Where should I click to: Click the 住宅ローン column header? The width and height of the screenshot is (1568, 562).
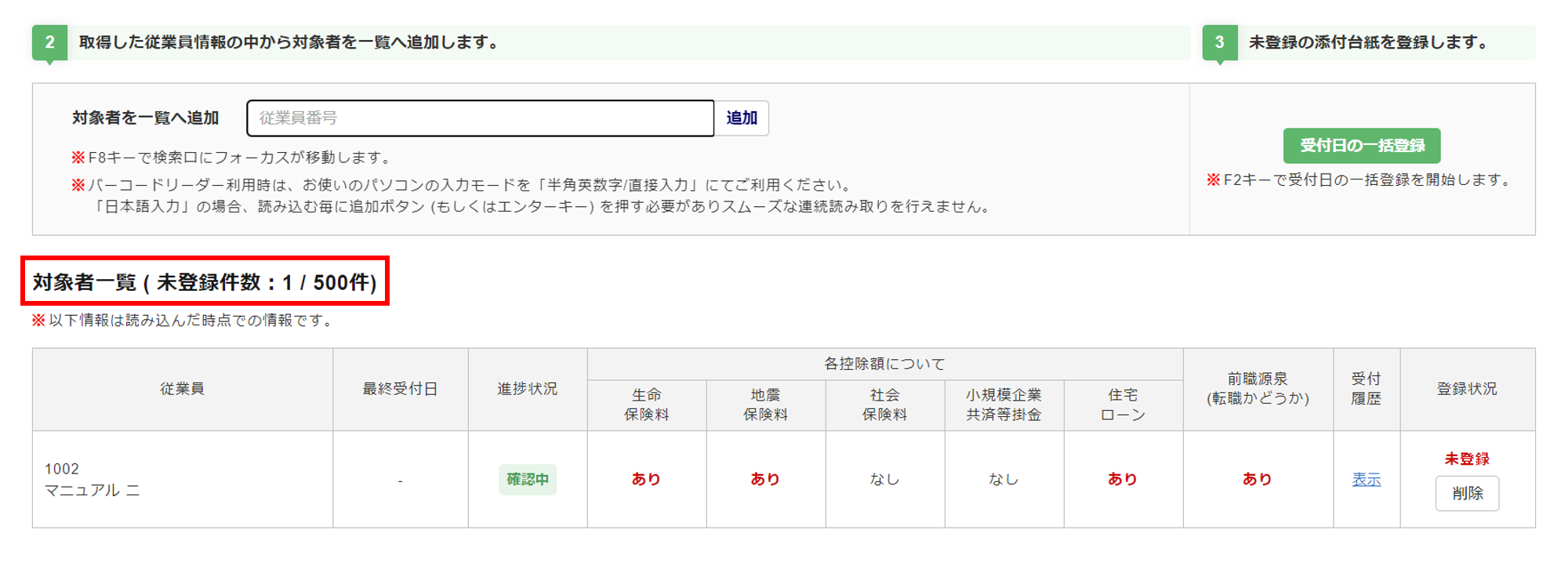[x=1123, y=405]
